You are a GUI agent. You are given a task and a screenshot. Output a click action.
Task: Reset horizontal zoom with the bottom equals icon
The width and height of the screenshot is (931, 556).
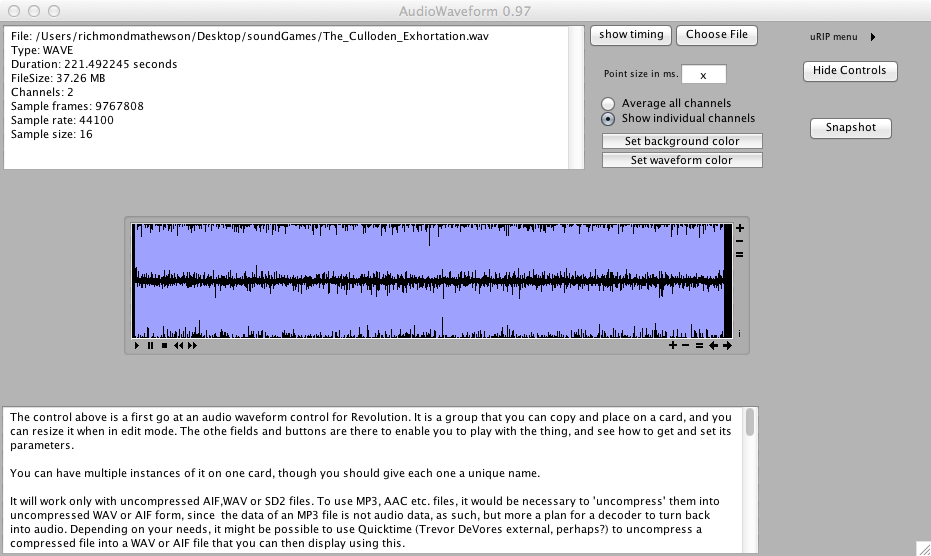coord(699,346)
